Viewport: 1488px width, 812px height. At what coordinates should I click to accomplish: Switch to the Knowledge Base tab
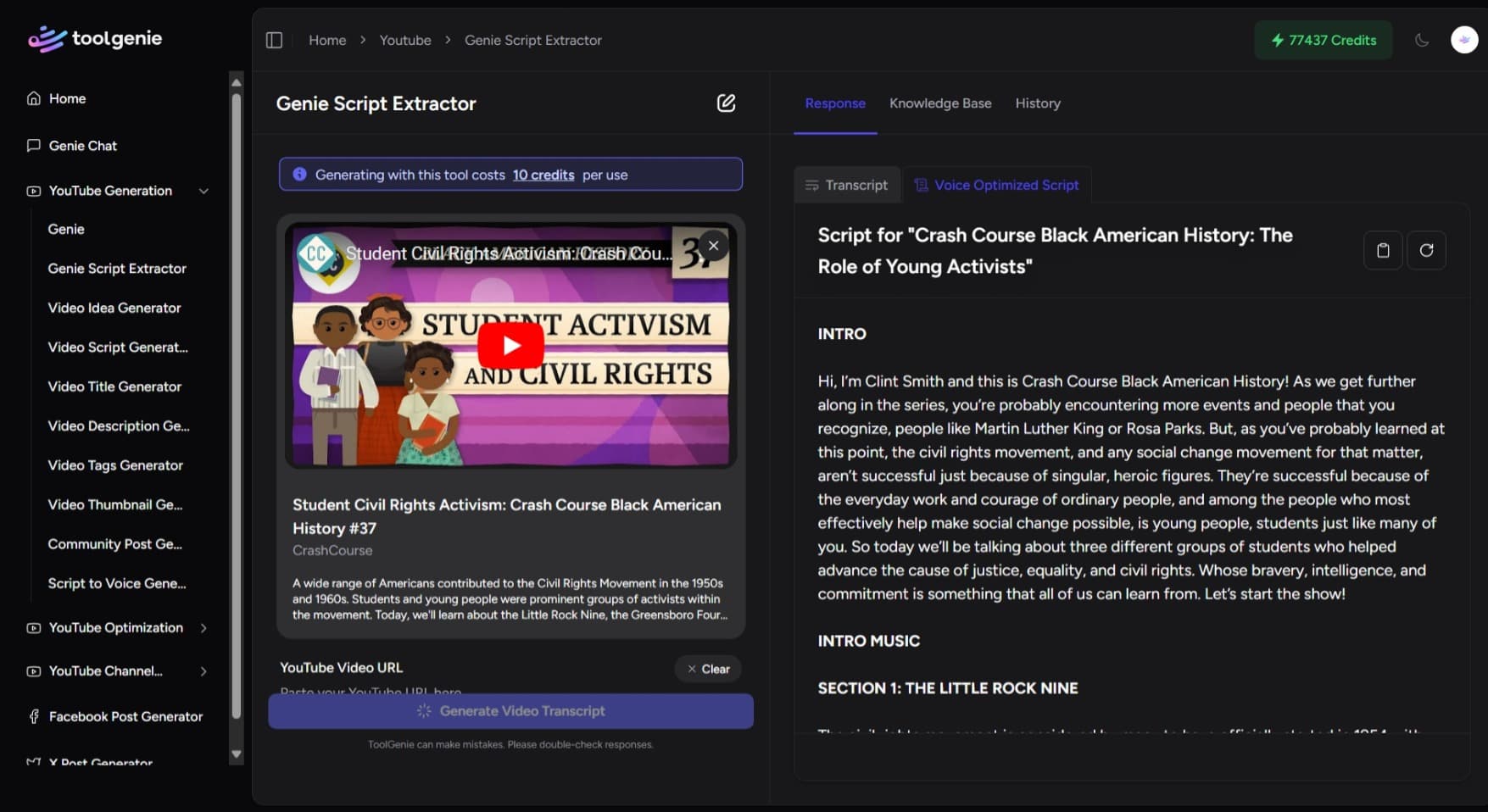click(x=940, y=103)
